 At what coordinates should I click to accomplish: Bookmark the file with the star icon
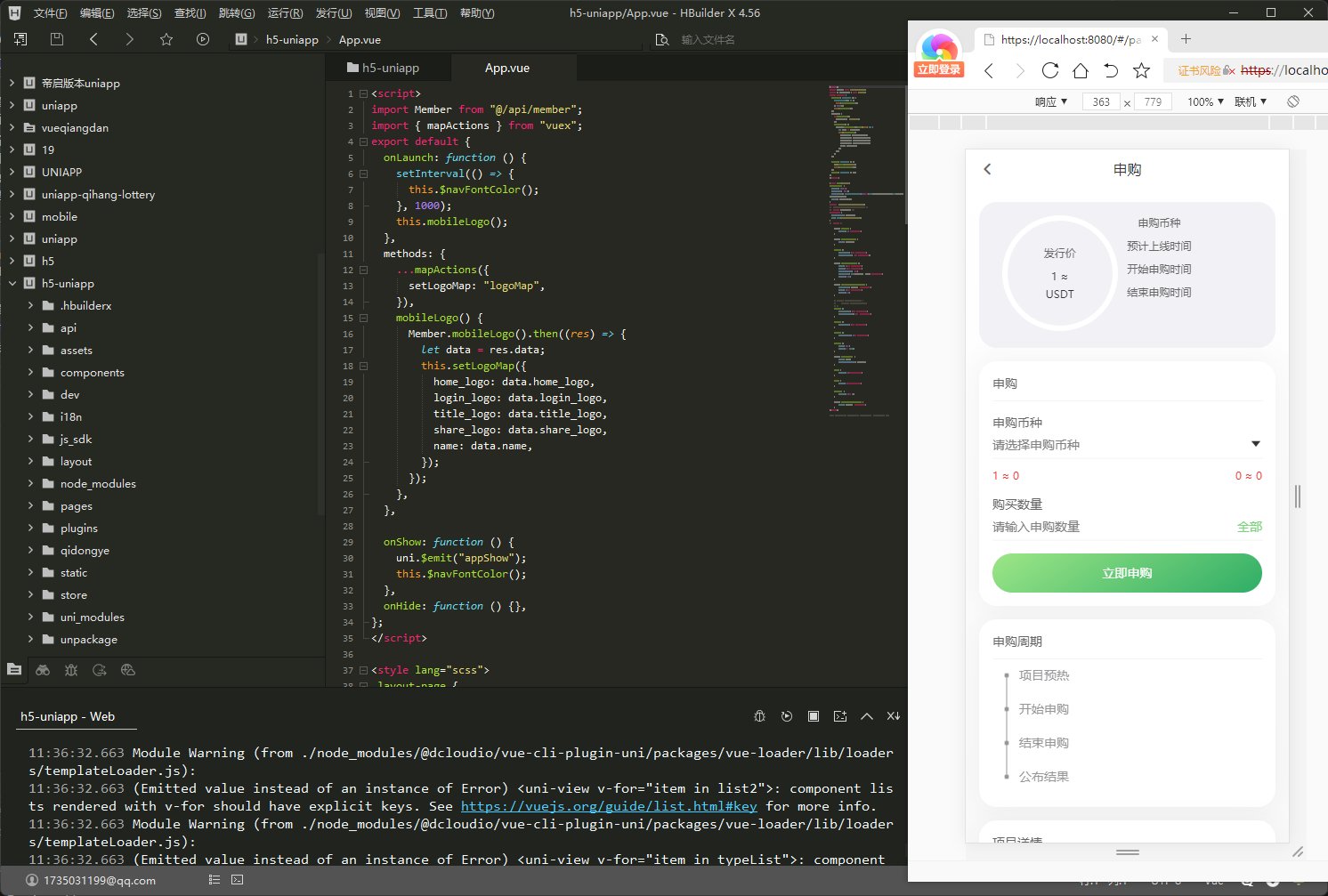click(166, 39)
